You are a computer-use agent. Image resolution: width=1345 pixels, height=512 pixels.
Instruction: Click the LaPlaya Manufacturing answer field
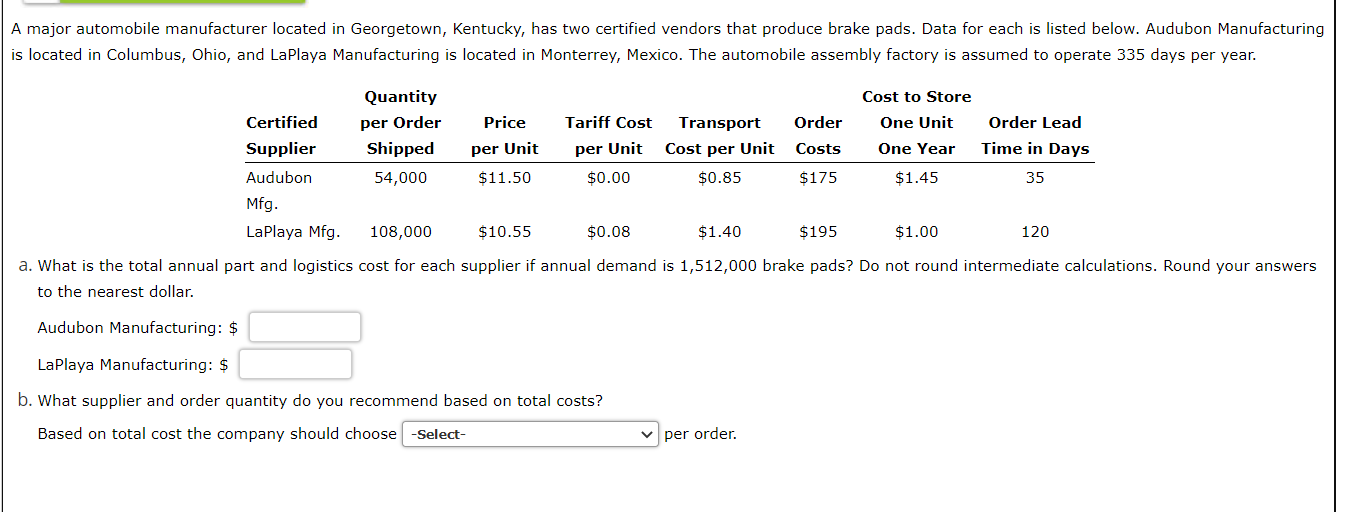click(x=295, y=364)
